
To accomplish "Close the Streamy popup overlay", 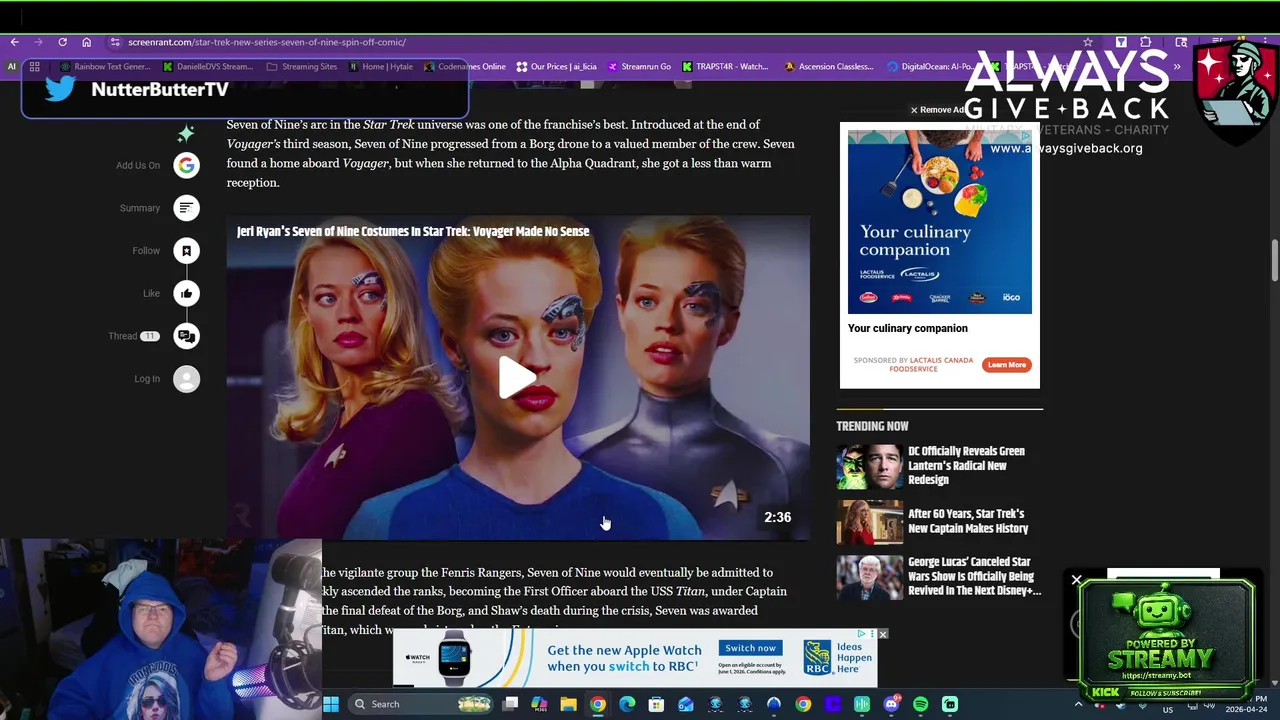I will point(1076,580).
